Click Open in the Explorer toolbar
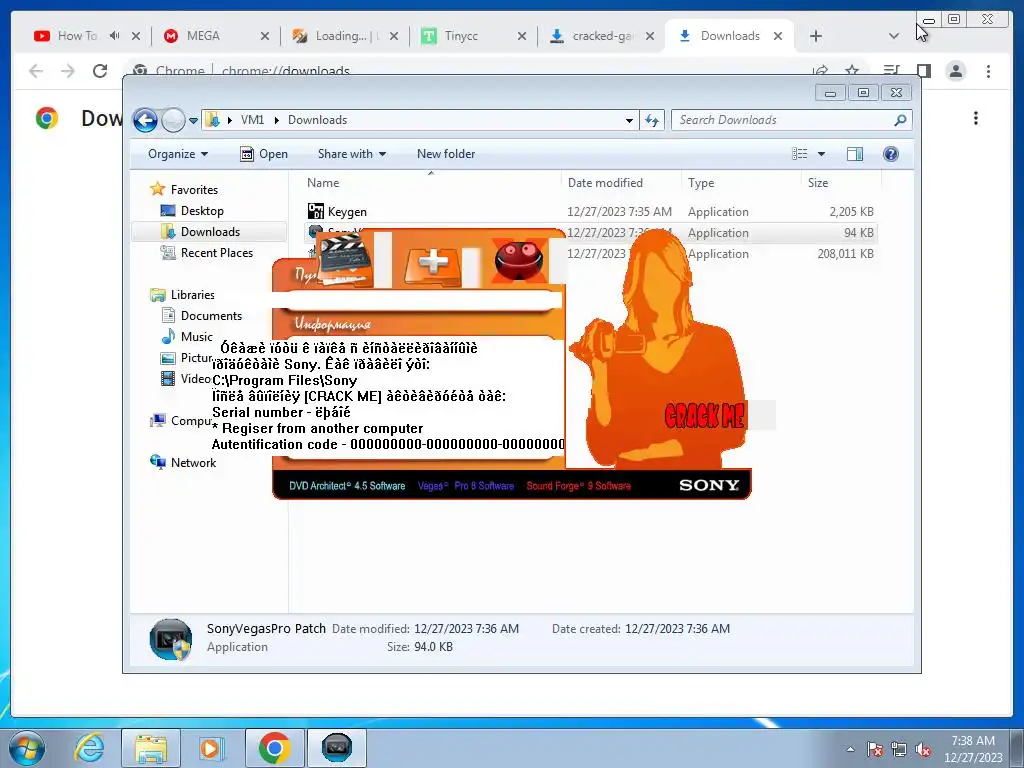This screenshot has width=1024, height=768. point(264,154)
